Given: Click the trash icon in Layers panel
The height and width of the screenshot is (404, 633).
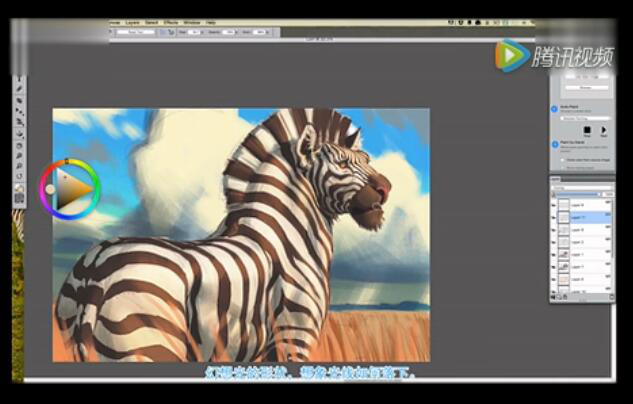Looking at the screenshot, I should point(611,297).
